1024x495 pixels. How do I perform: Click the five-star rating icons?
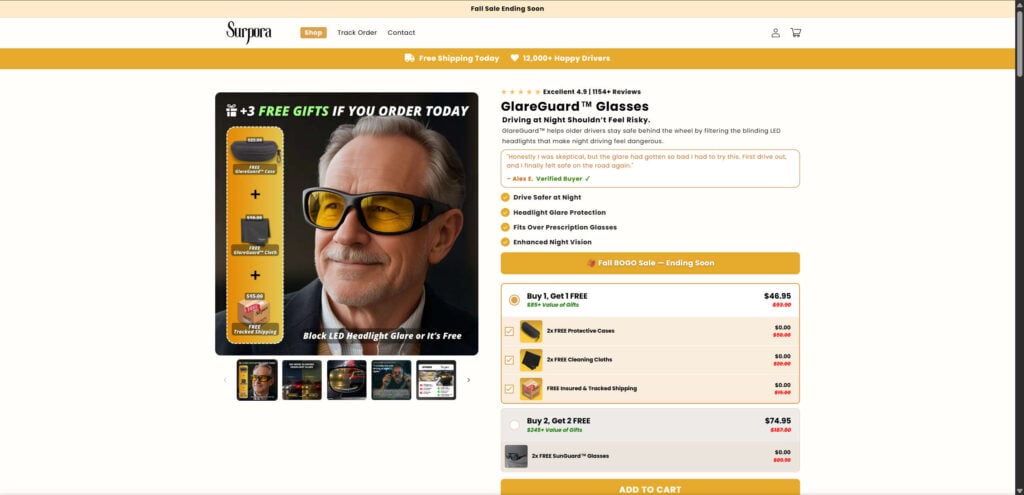[520, 92]
